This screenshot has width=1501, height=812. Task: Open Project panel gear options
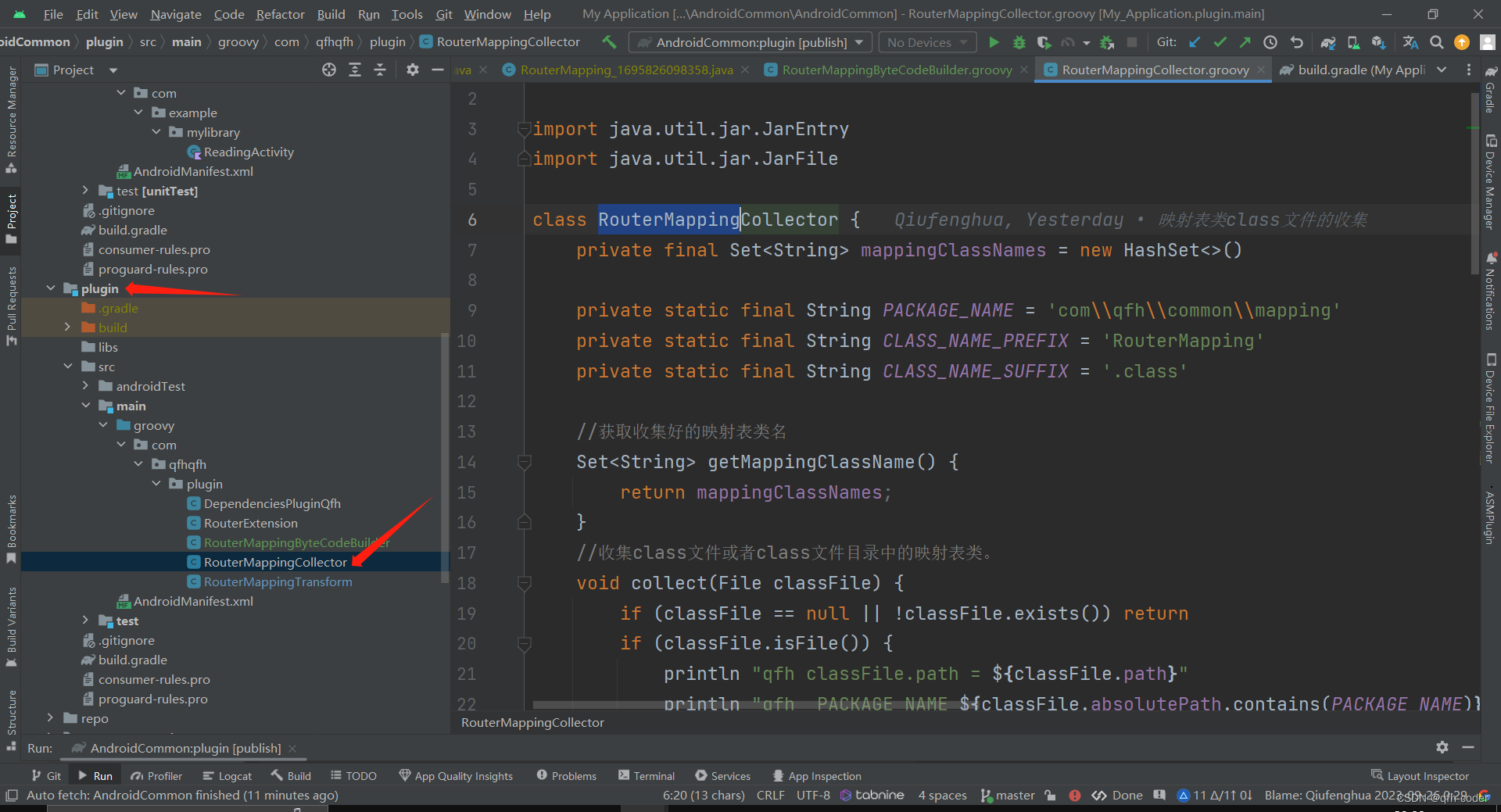(x=412, y=70)
